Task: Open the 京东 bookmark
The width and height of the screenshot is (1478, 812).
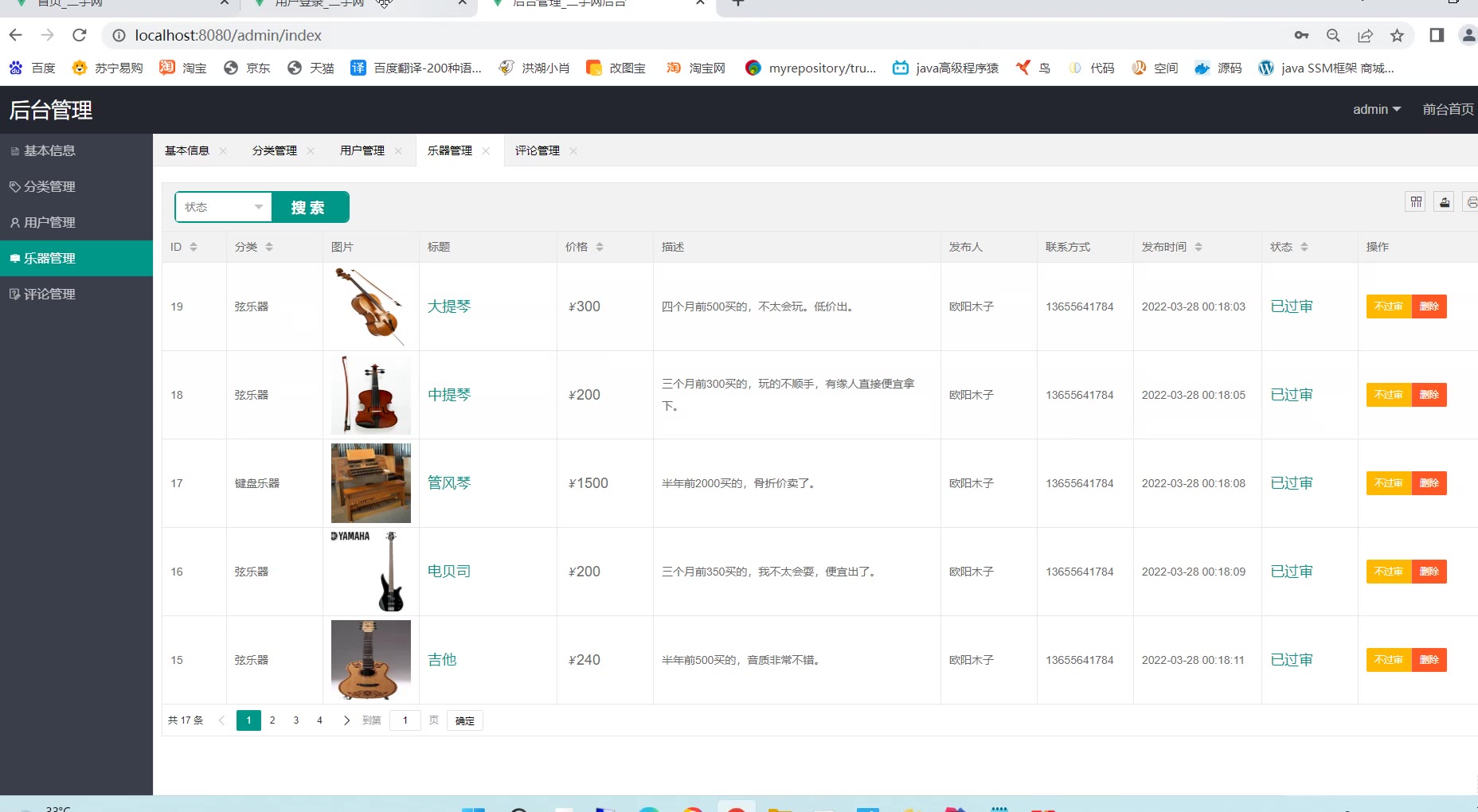Action: tap(247, 68)
